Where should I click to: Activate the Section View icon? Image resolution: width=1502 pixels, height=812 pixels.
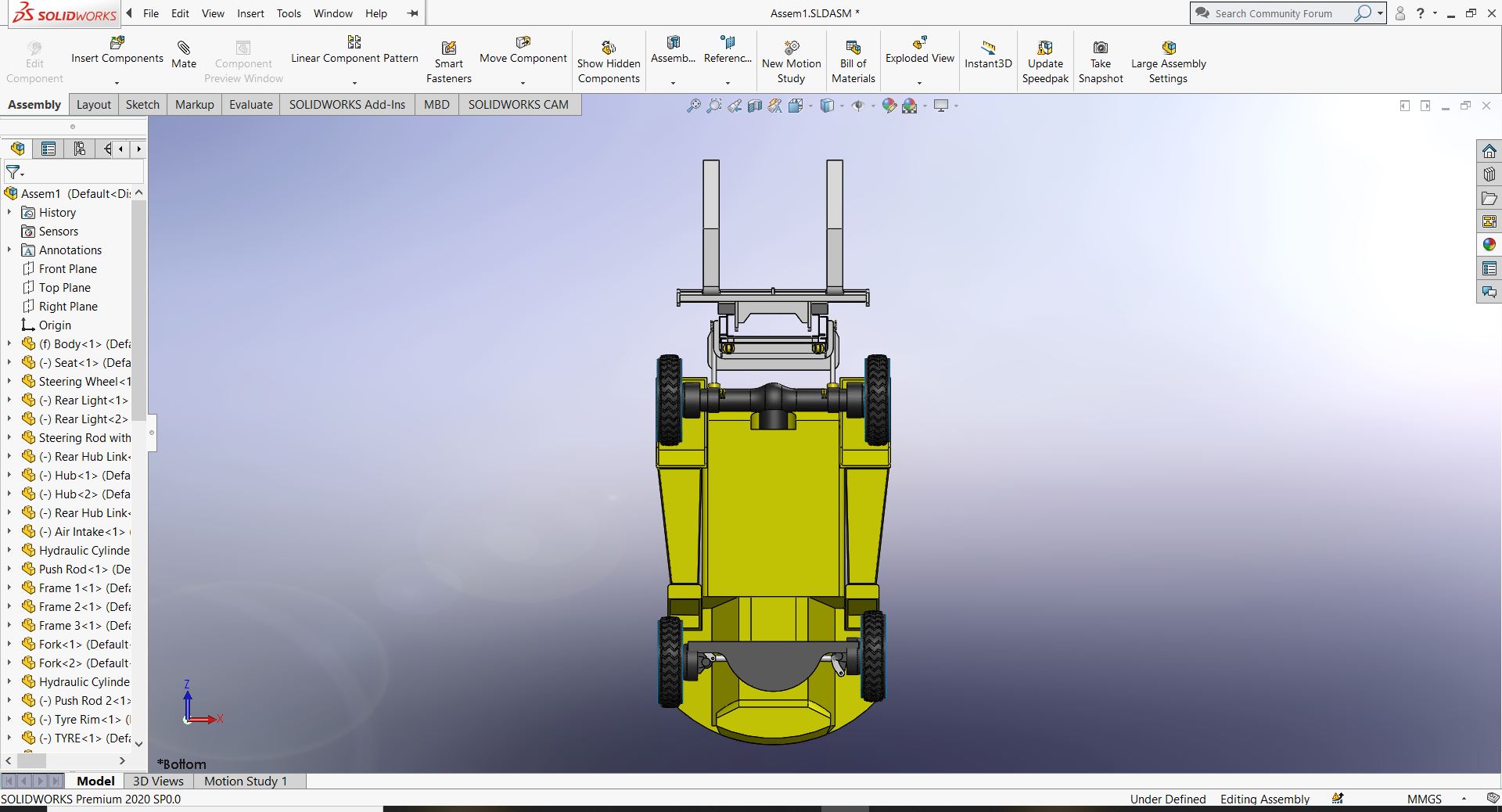click(x=754, y=106)
